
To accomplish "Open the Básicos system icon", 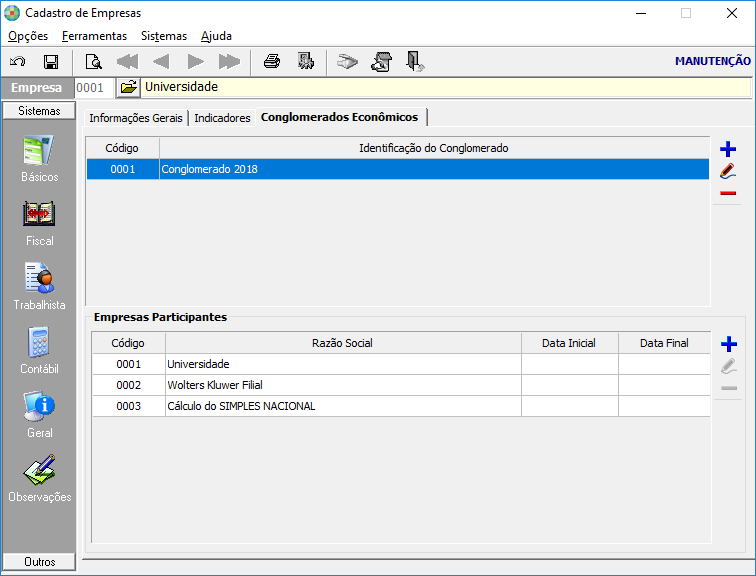I will tap(39, 150).
